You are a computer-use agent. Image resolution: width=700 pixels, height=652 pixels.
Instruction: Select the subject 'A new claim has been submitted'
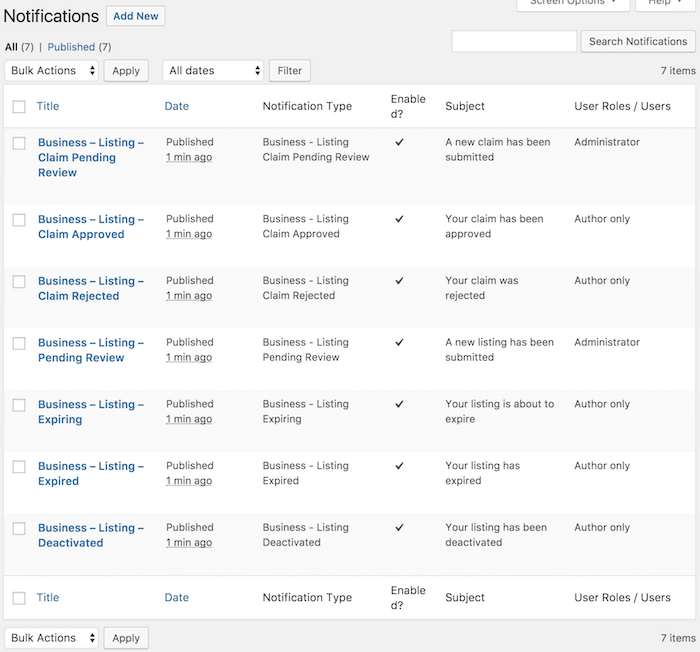pyautogui.click(x=498, y=150)
